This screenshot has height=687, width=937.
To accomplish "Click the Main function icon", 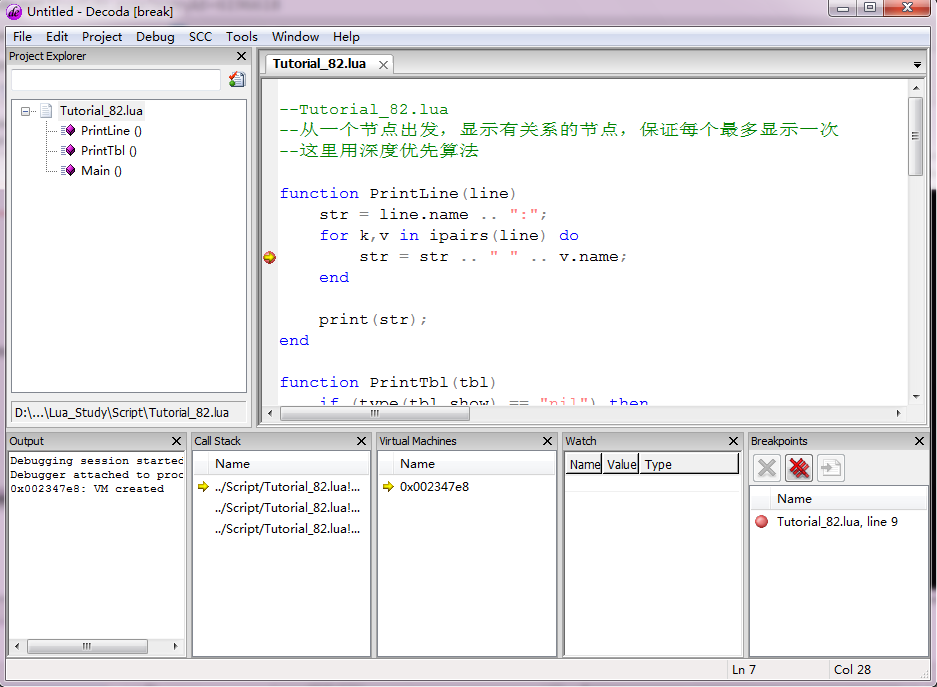I will [x=68, y=171].
